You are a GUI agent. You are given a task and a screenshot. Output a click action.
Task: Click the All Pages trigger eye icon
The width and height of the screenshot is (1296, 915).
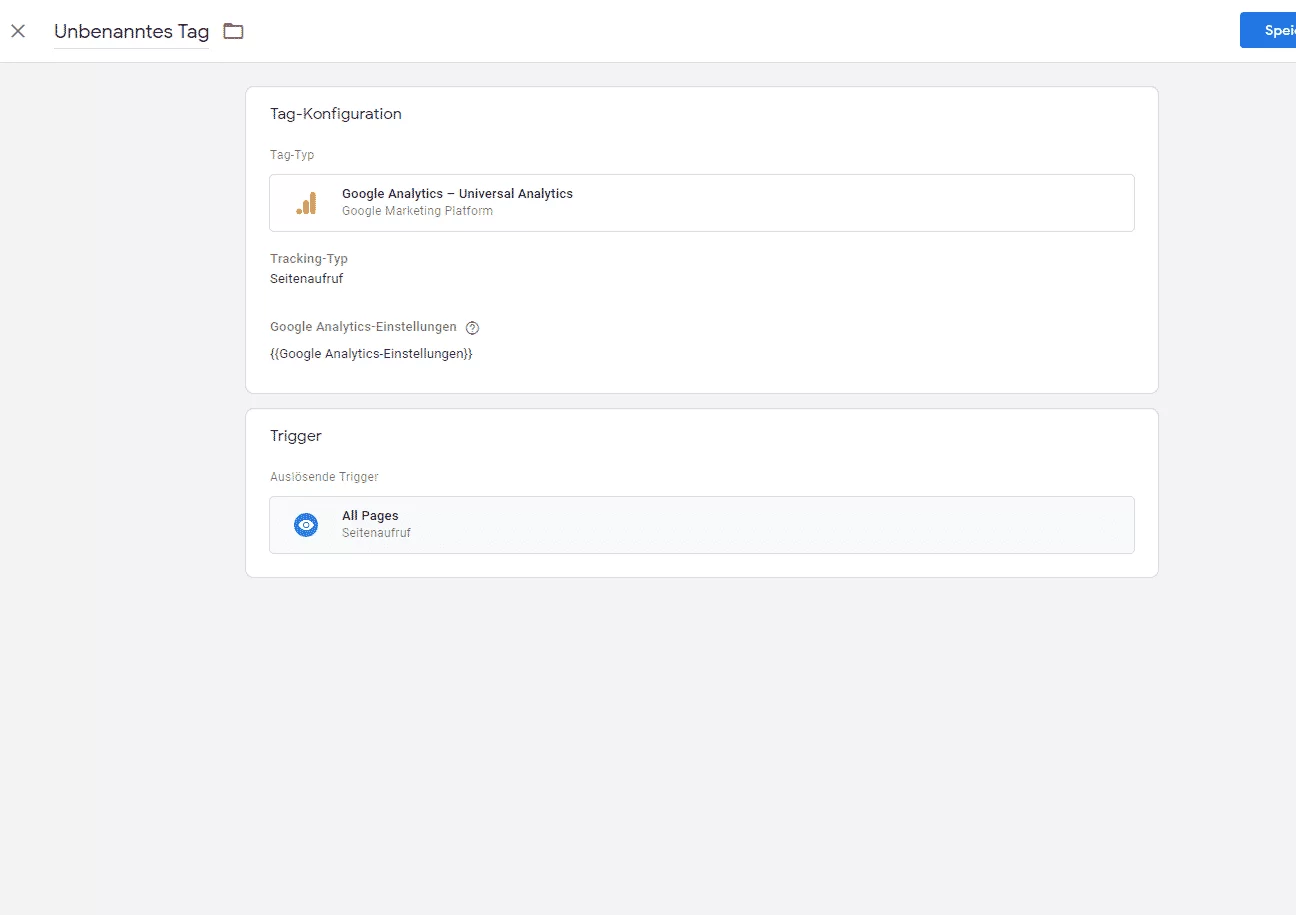click(306, 525)
